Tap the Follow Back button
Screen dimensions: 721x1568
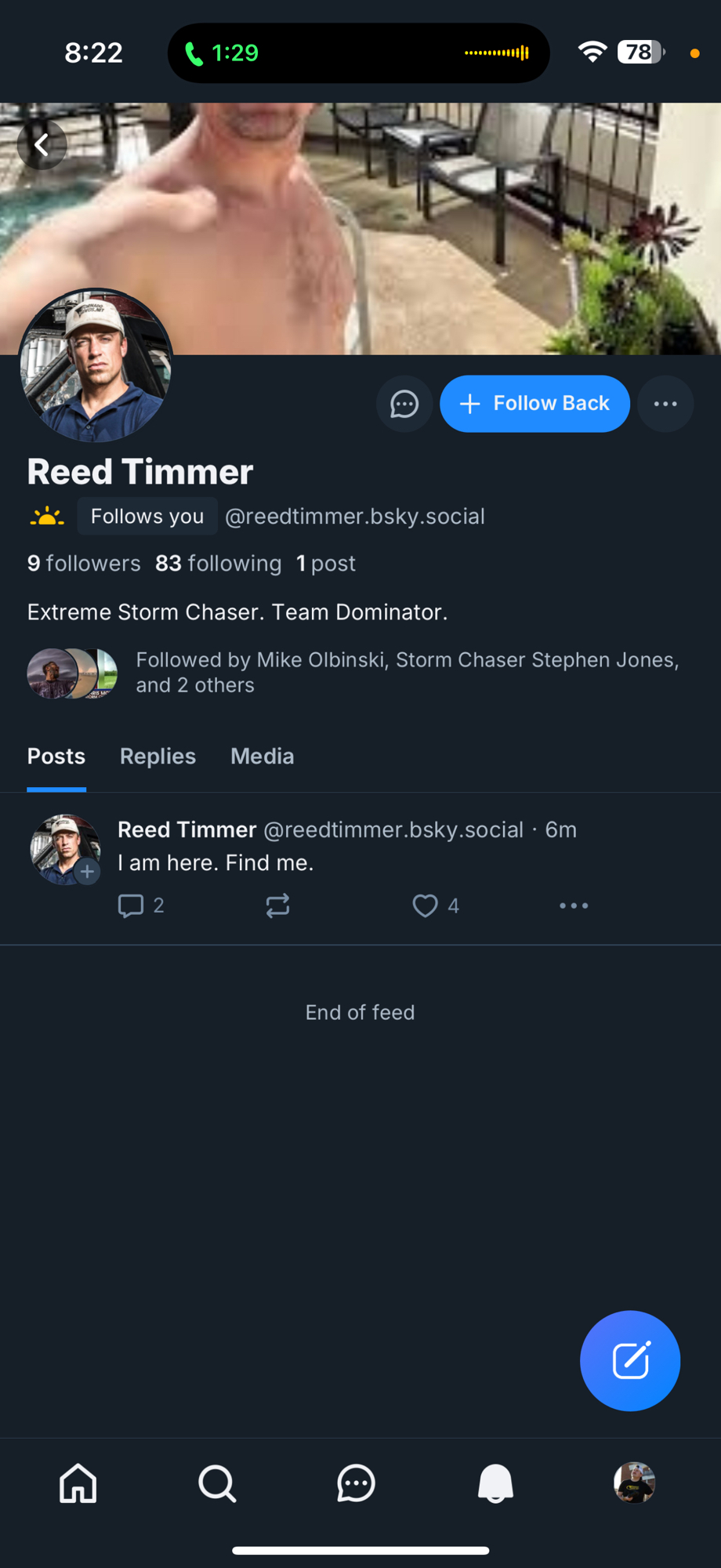pyautogui.click(x=534, y=404)
